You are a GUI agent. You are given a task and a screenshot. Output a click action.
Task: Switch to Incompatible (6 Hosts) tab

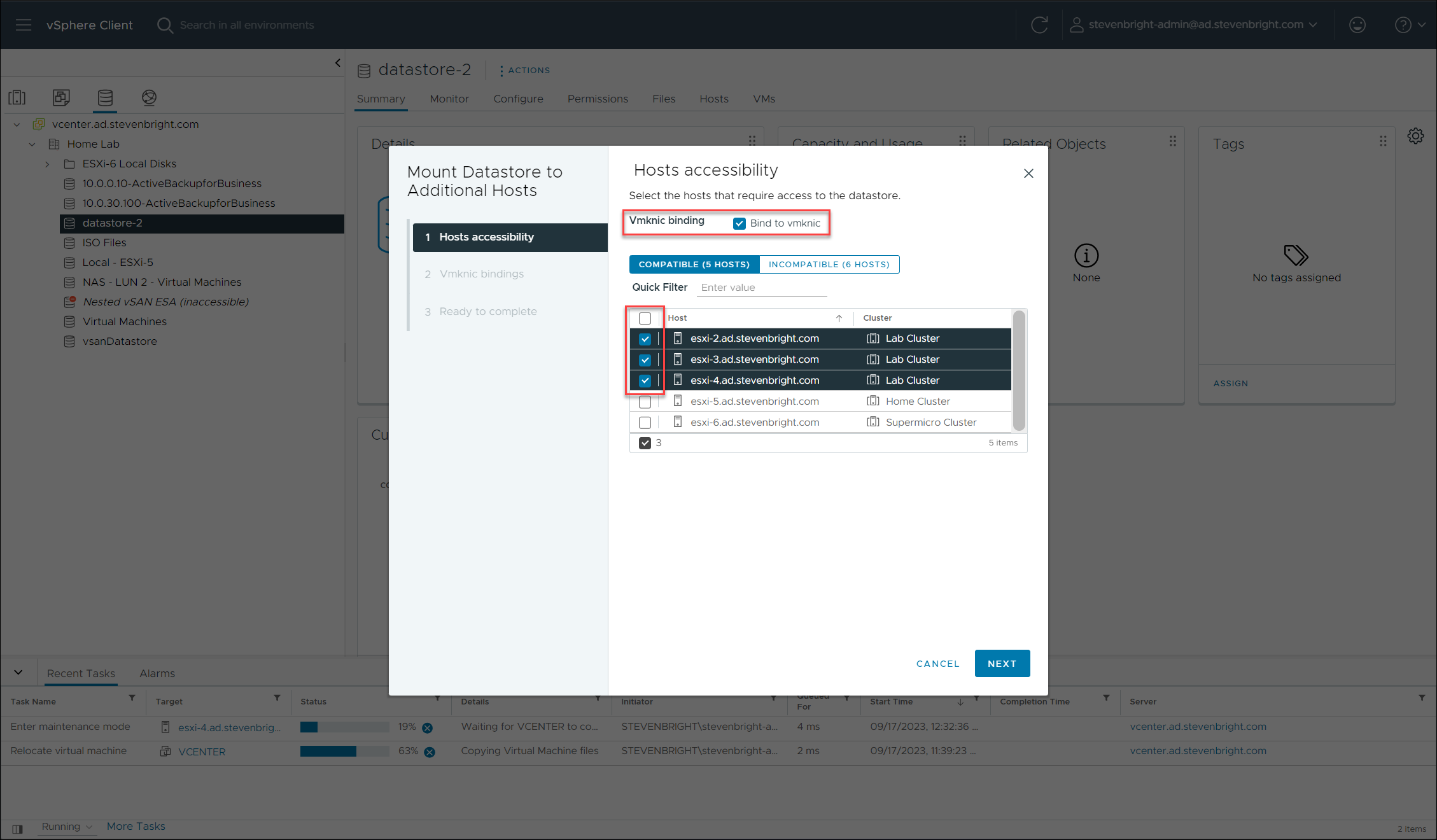click(x=829, y=264)
